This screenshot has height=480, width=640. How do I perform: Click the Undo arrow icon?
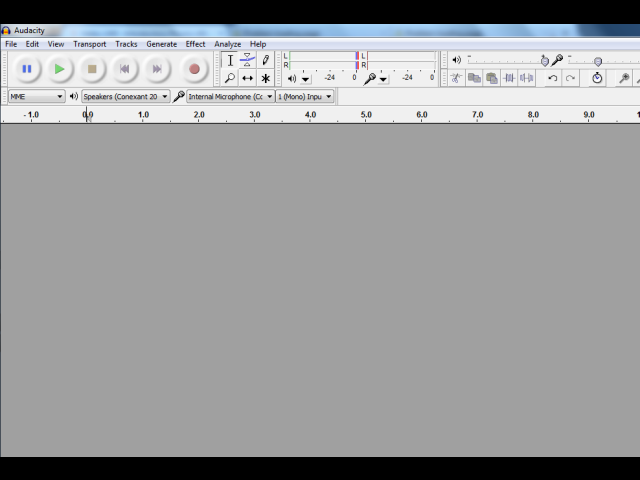553,78
